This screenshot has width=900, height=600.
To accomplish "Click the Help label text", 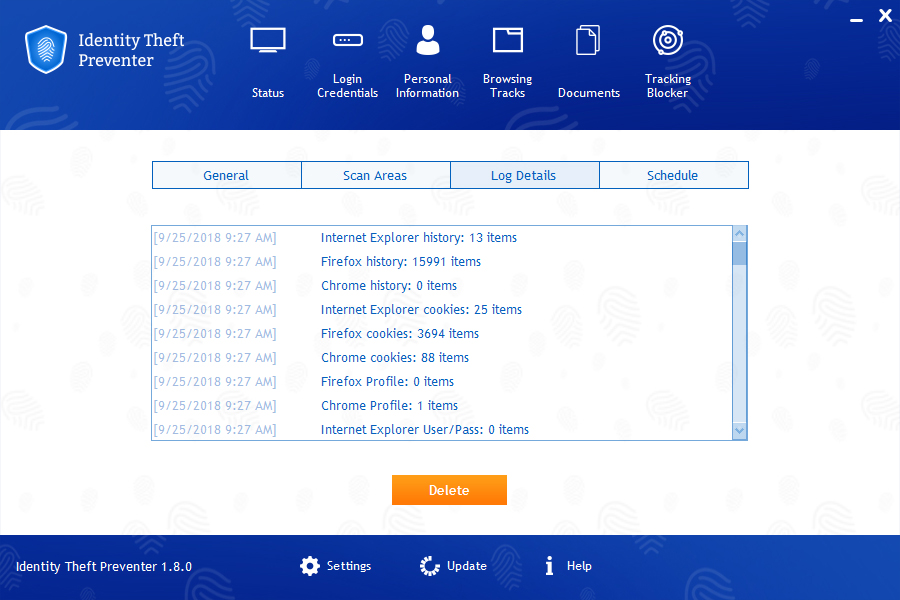I will pyautogui.click(x=580, y=565).
